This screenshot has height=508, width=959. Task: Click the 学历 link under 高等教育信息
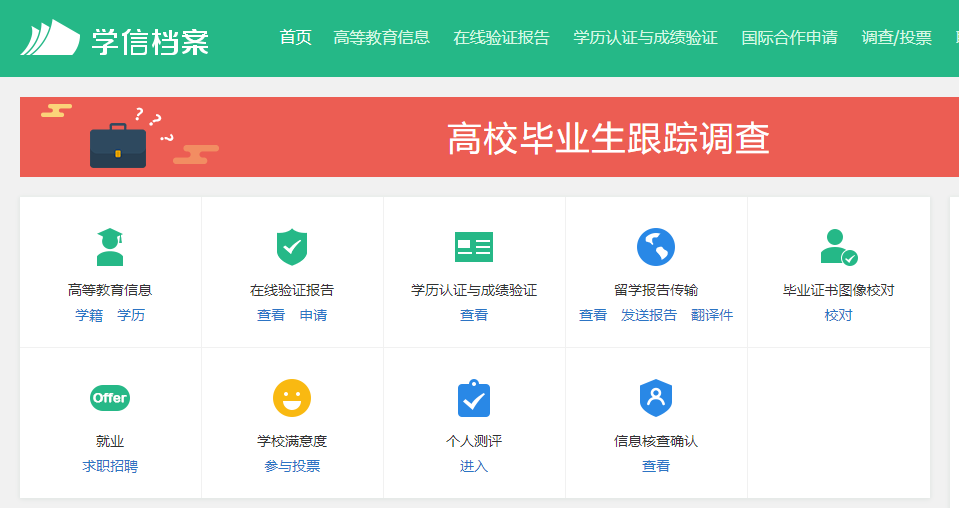click(x=131, y=315)
